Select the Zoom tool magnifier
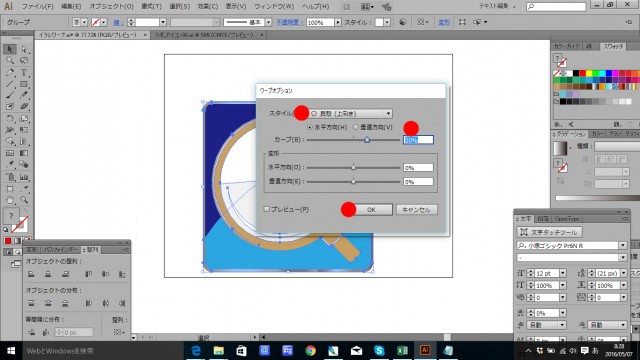This screenshot has height=360, width=640. click(x=24, y=200)
